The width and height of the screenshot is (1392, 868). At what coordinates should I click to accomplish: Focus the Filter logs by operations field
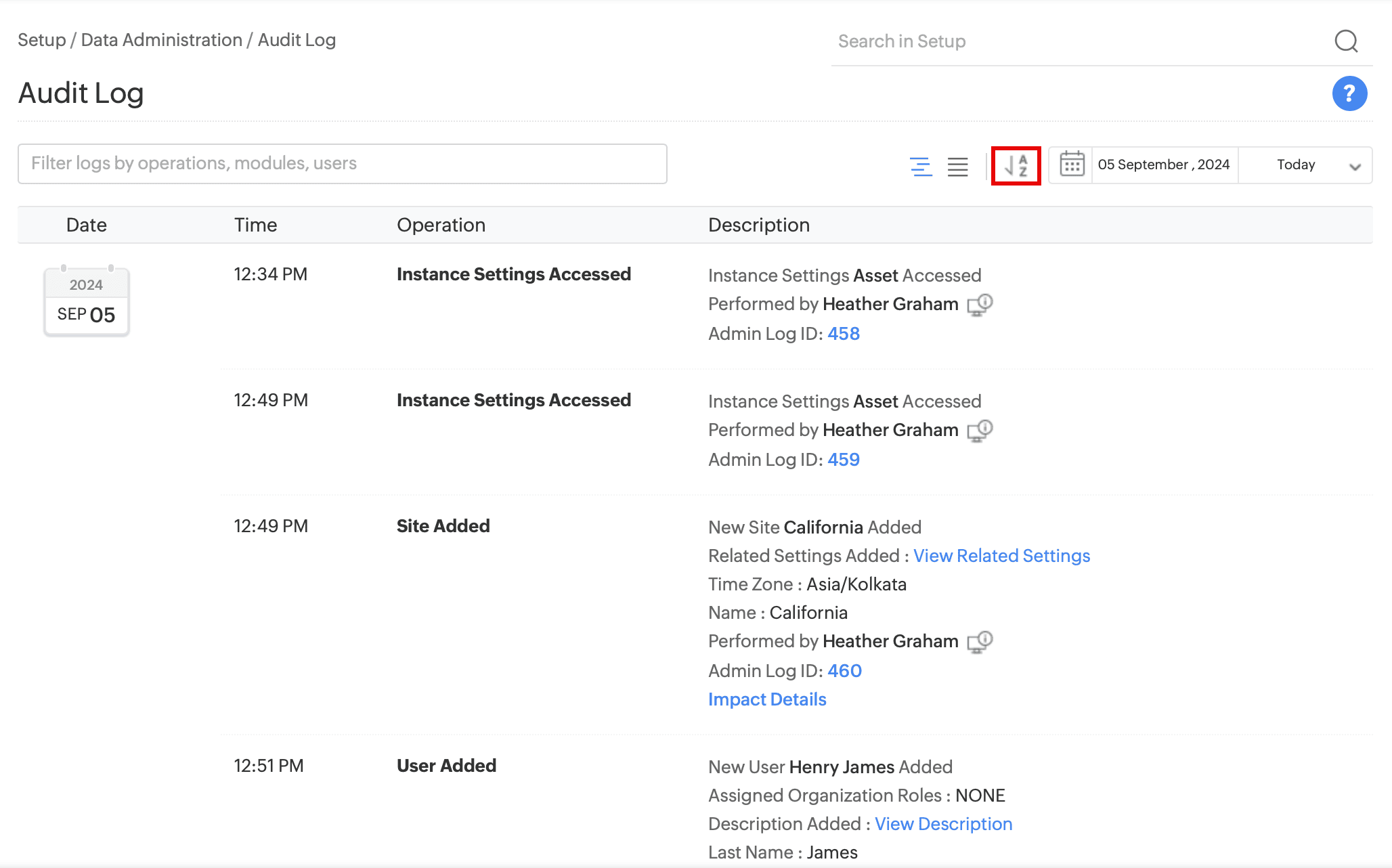coord(342,164)
